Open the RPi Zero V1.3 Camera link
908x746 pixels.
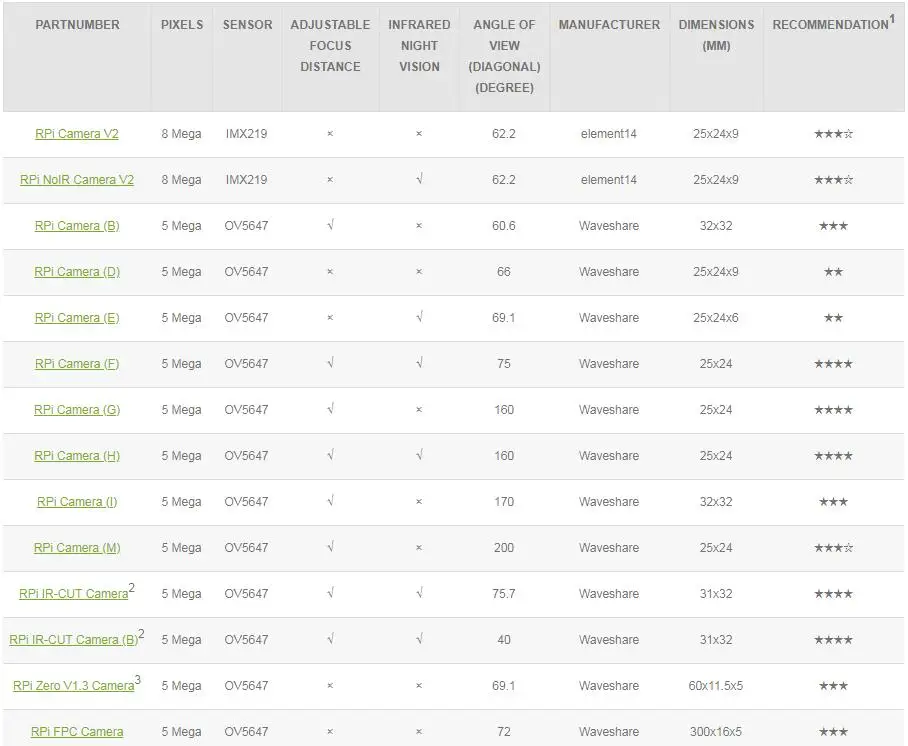(73, 686)
